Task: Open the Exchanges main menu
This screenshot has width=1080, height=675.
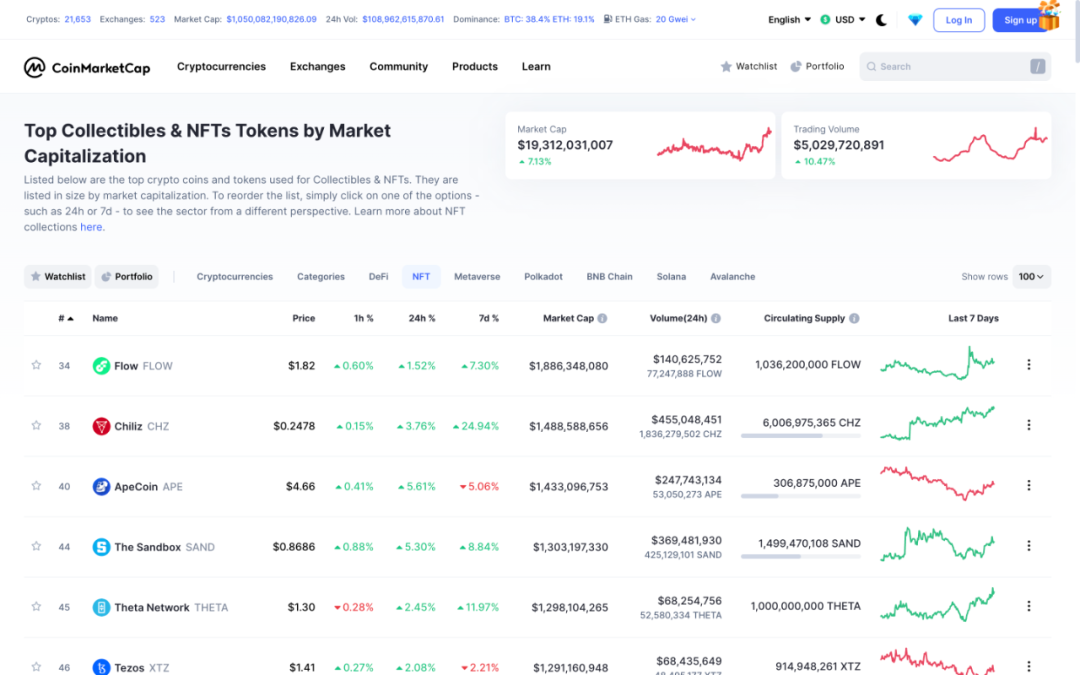Action: tap(318, 67)
